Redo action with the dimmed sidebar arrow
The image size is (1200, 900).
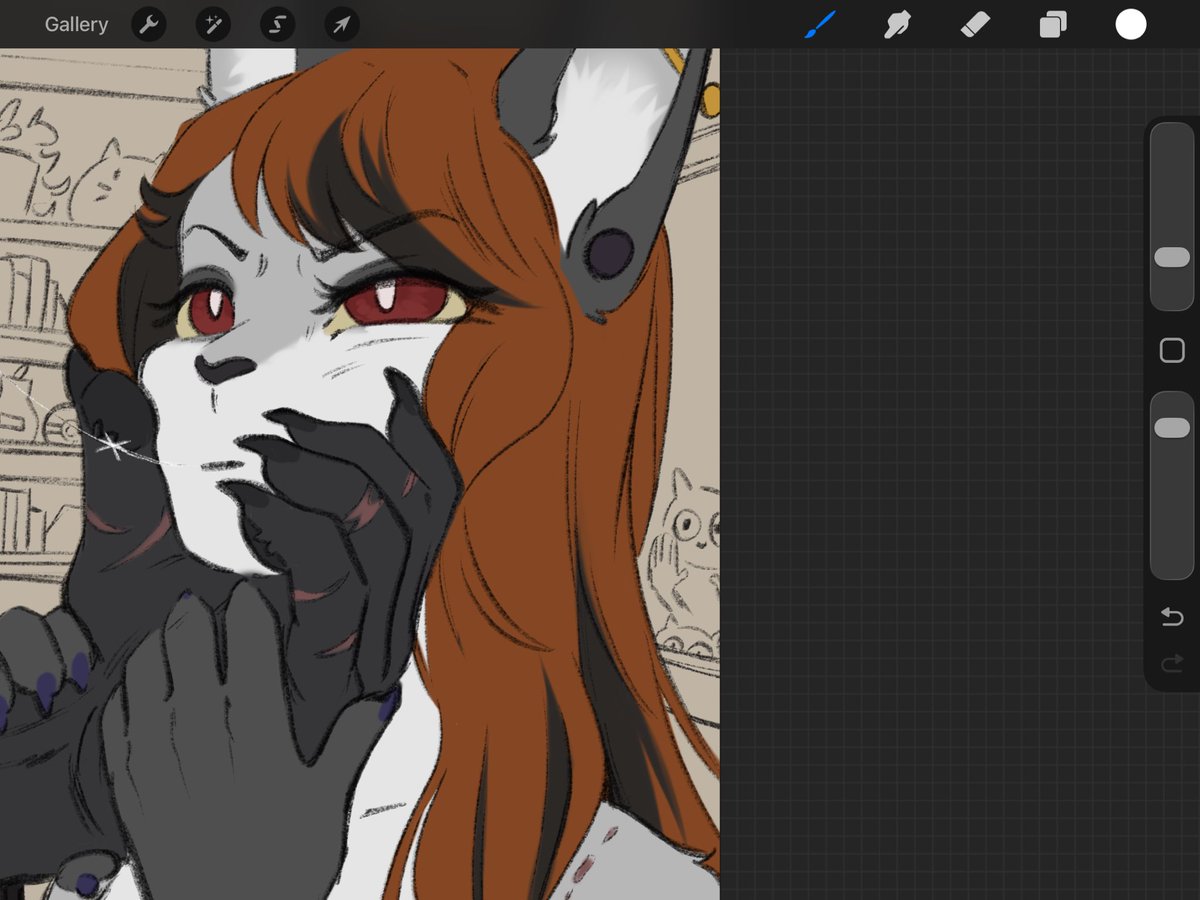(1172, 664)
